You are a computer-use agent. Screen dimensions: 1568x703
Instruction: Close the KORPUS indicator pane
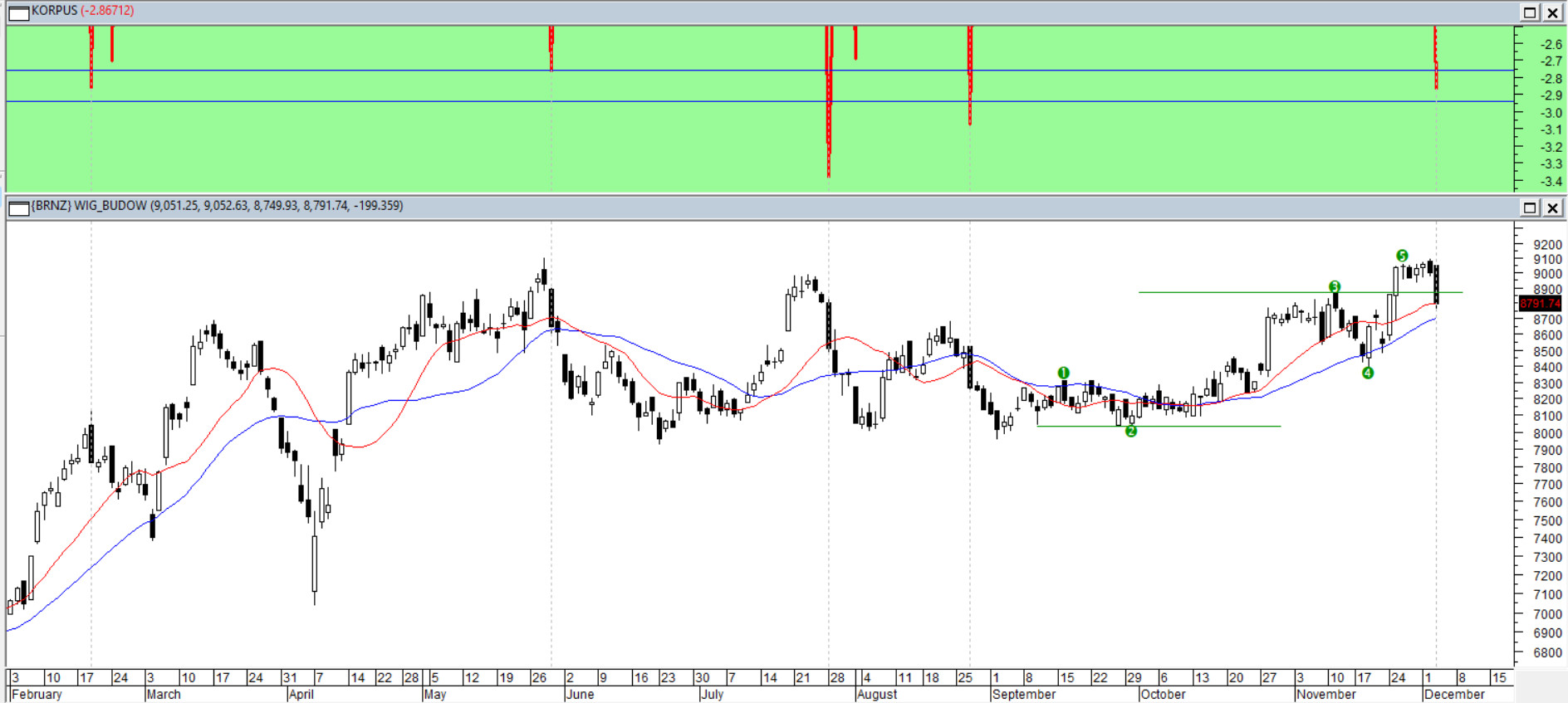(1551, 12)
